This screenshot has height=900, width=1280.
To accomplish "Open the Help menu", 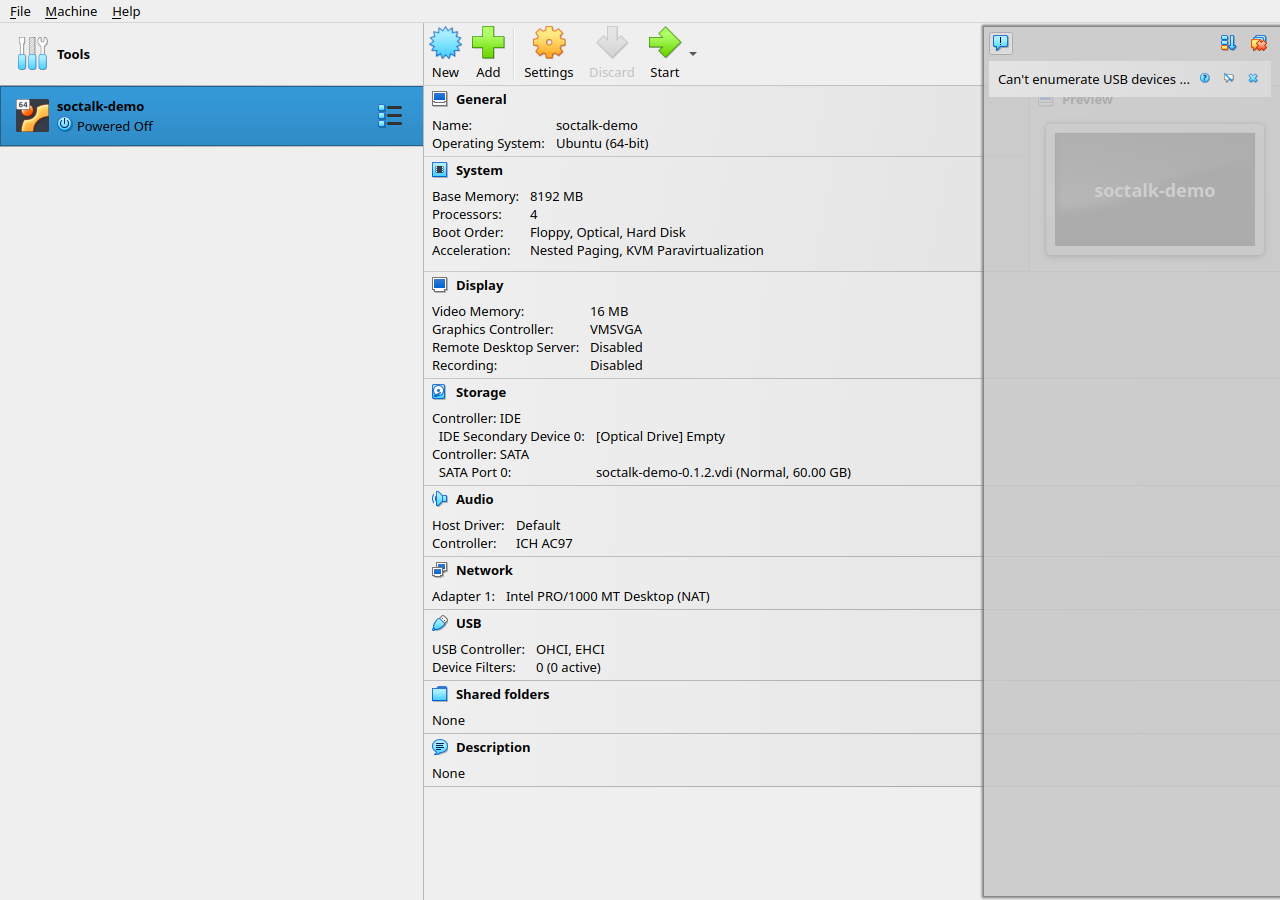I will click(x=126, y=11).
